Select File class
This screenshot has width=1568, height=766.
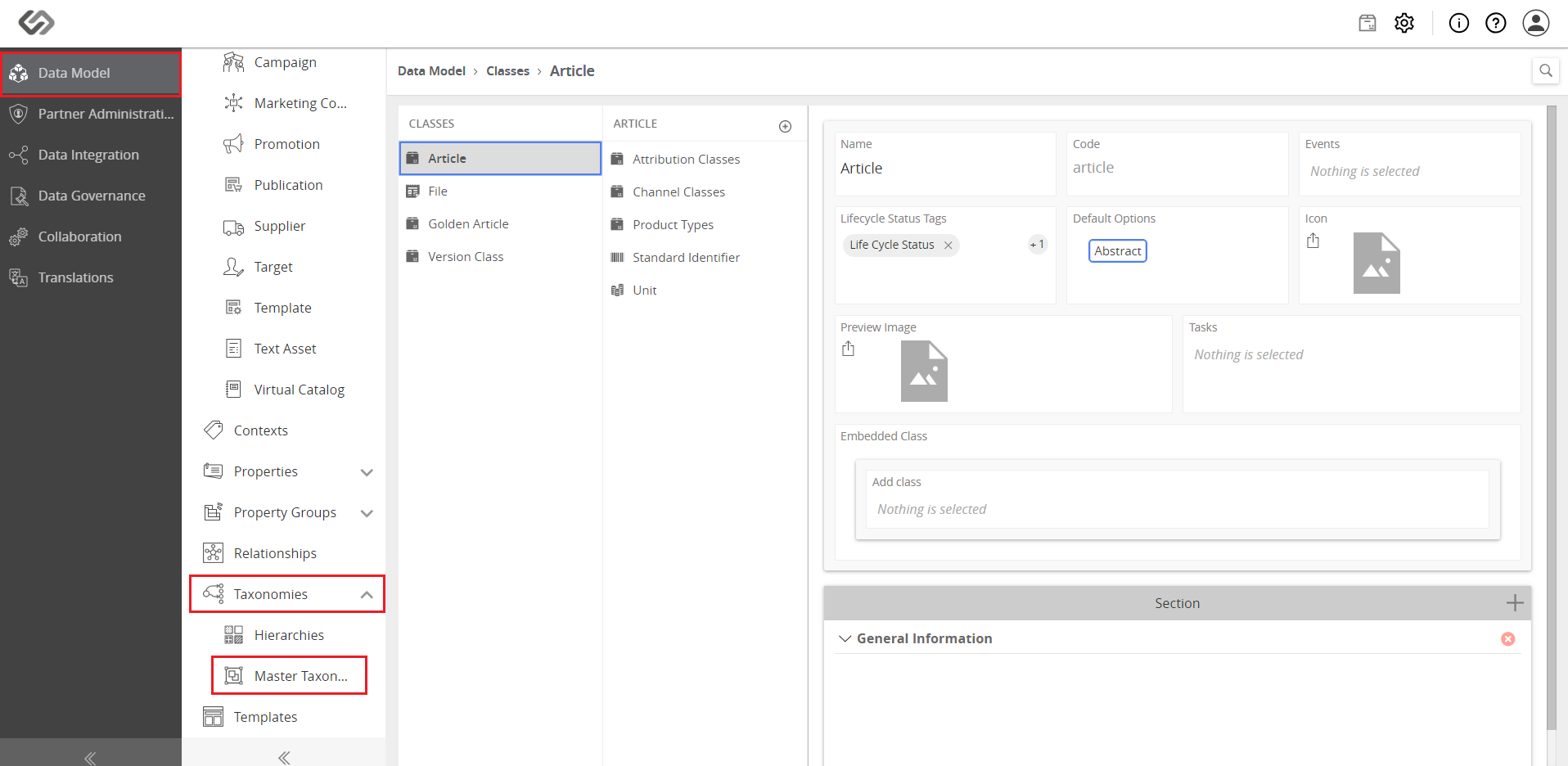pyautogui.click(x=500, y=191)
